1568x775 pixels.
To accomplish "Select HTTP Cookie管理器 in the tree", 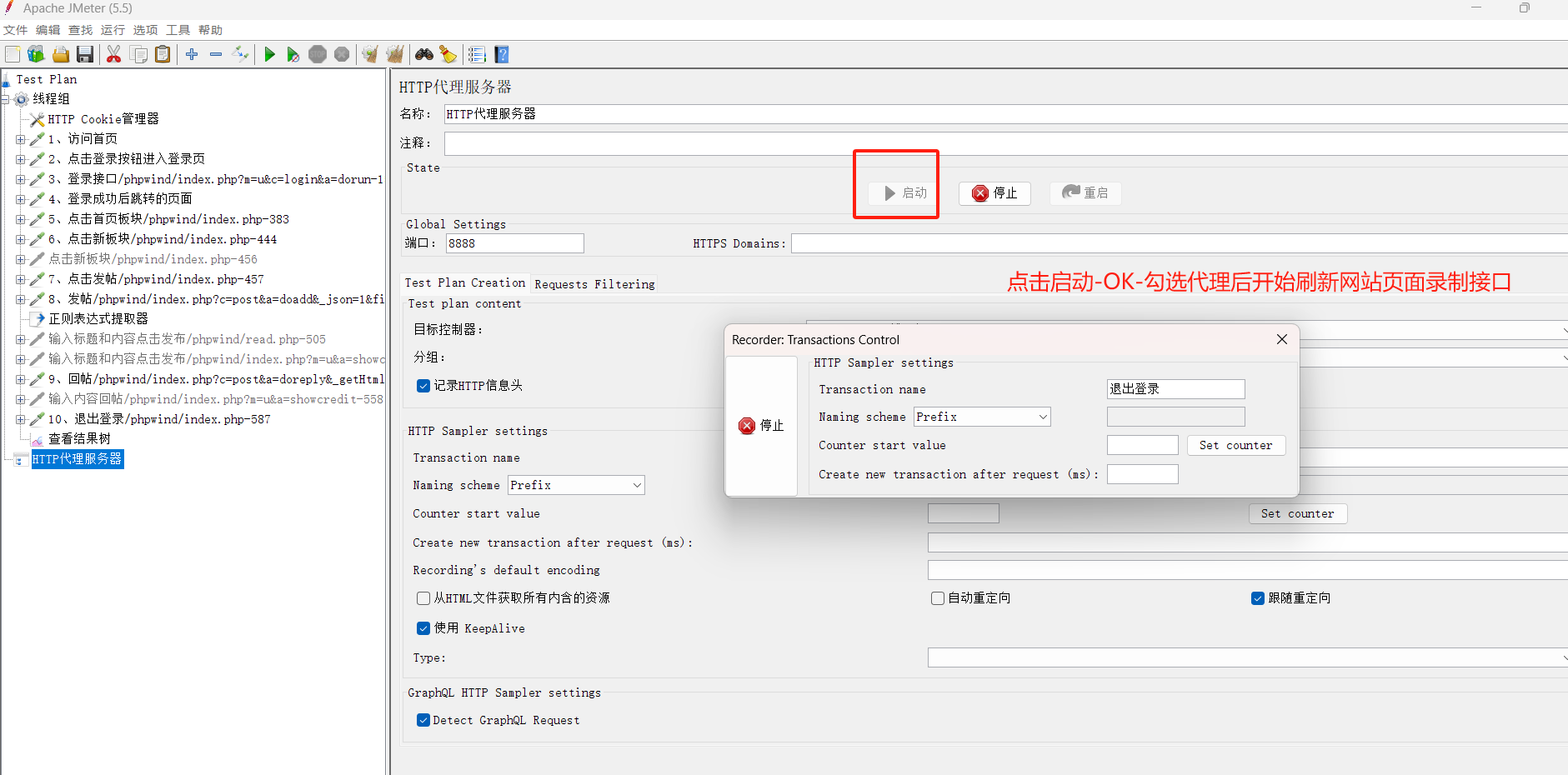I will (x=103, y=119).
